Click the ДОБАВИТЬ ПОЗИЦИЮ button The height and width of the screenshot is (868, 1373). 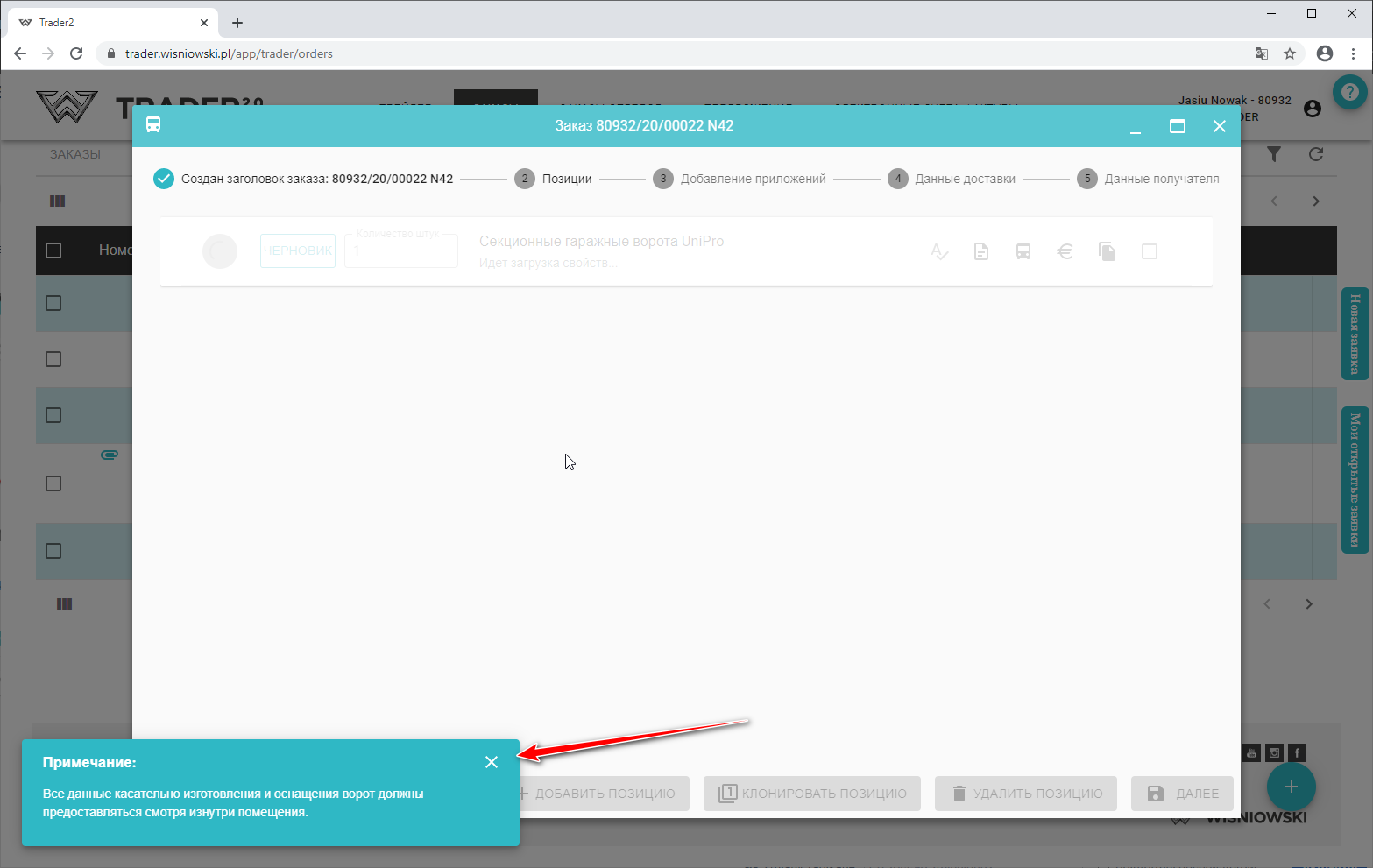[598, 794]
